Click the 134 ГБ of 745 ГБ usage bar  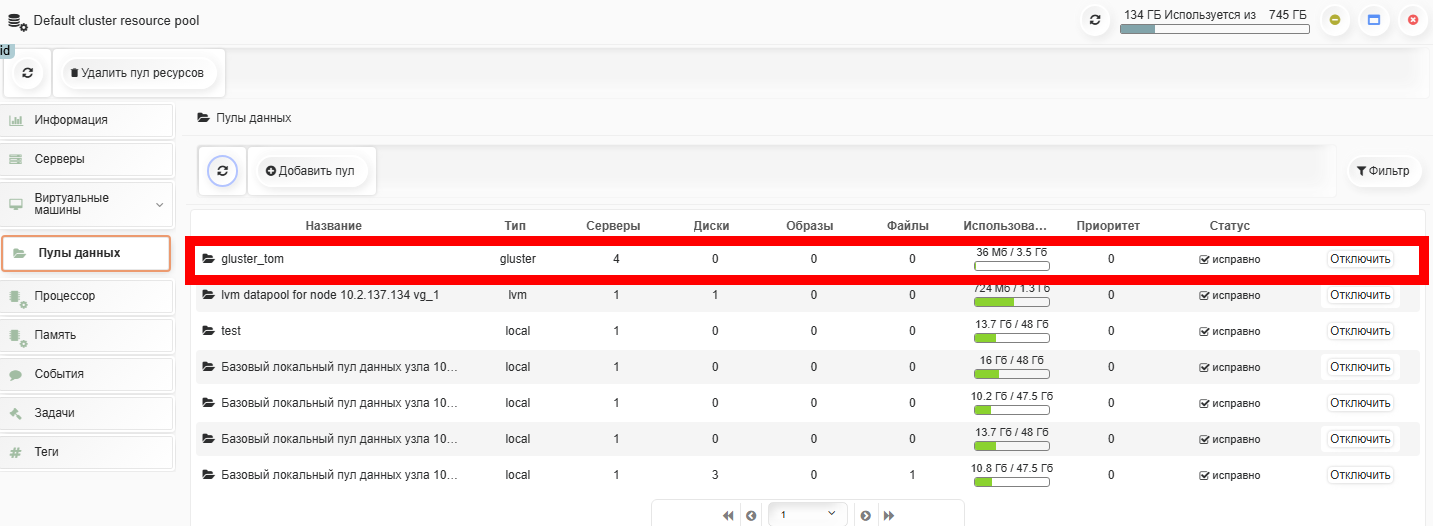[1214, 29]
